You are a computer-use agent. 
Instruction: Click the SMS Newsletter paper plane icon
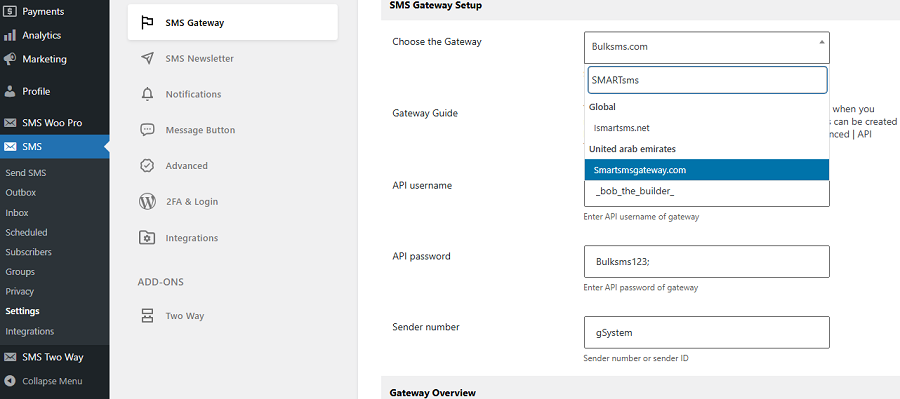click(x=148, y=59)
